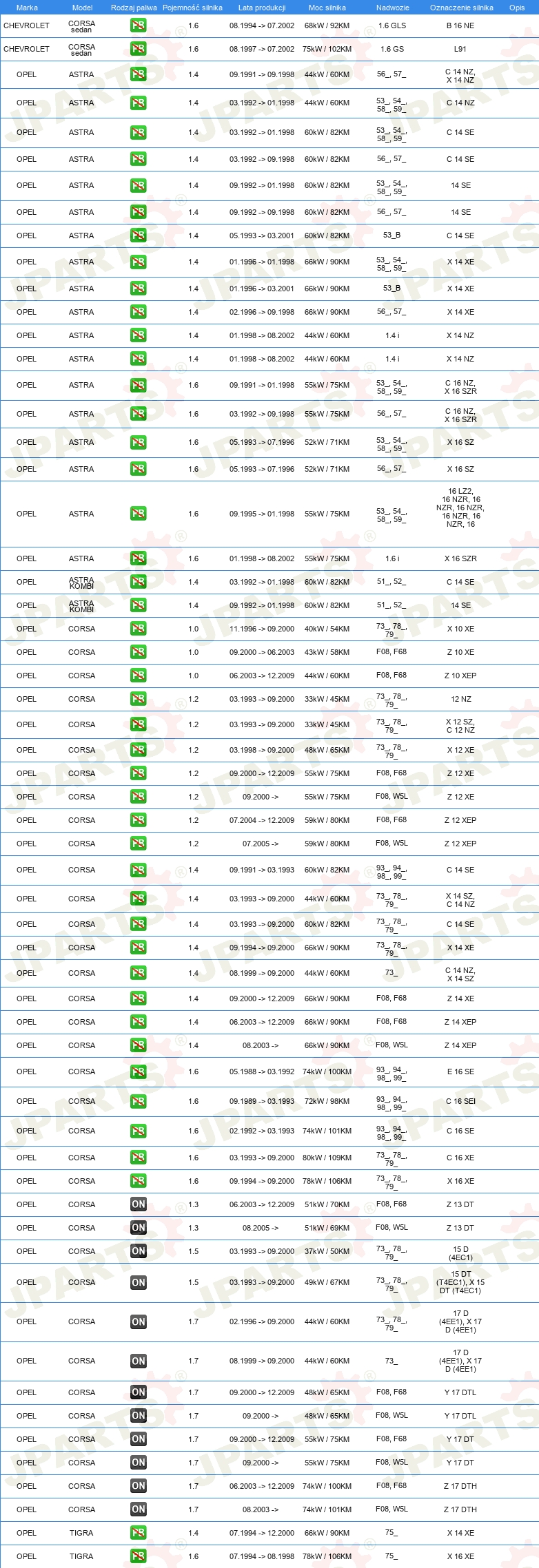
Task: Click the power cell '68kW / 92KM'
Action: (x=327, y=25)
